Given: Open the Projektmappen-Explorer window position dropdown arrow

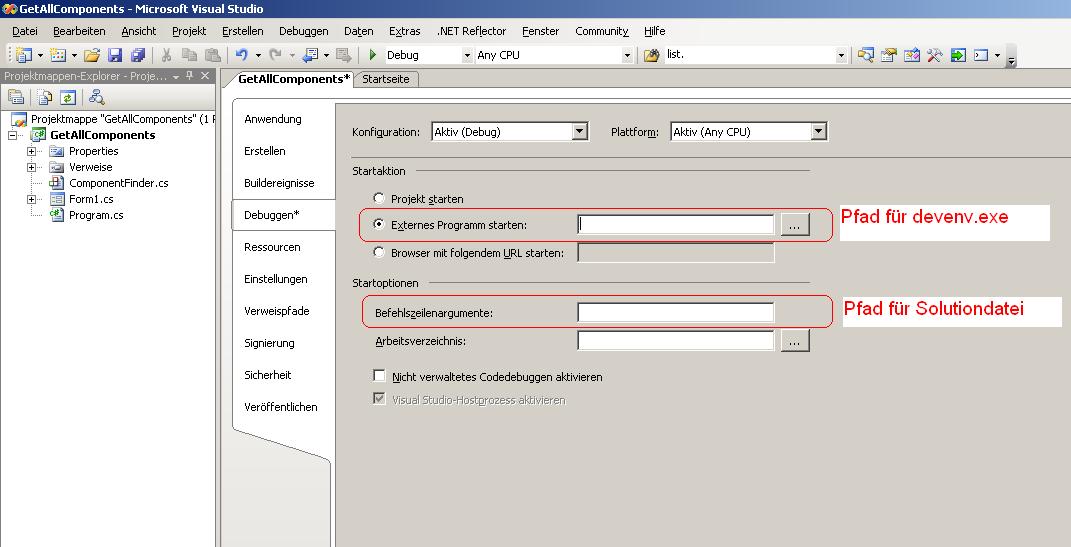Looking at the screenshot, I should point(176,76).
